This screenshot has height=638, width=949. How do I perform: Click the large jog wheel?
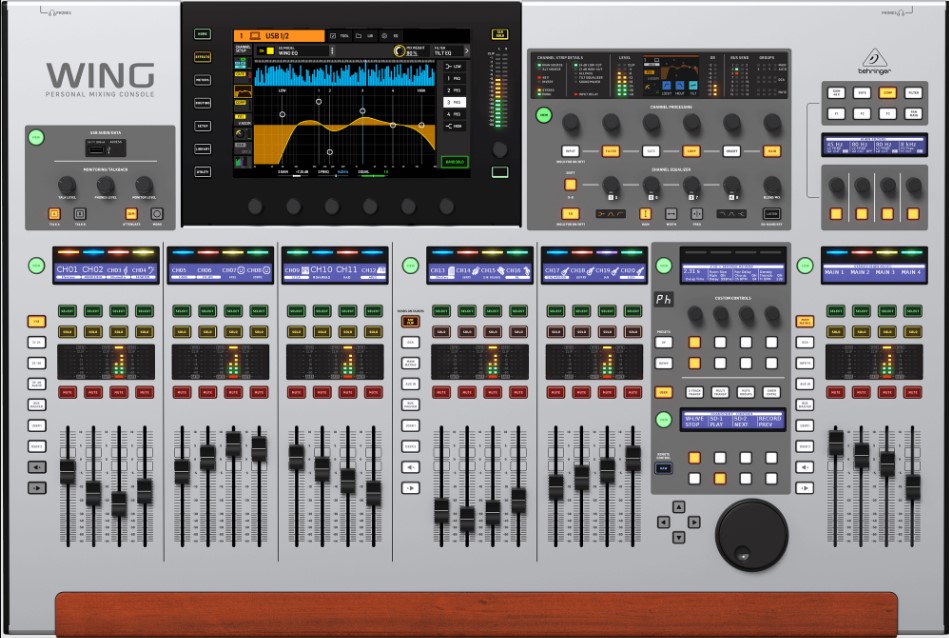(752, 534)
